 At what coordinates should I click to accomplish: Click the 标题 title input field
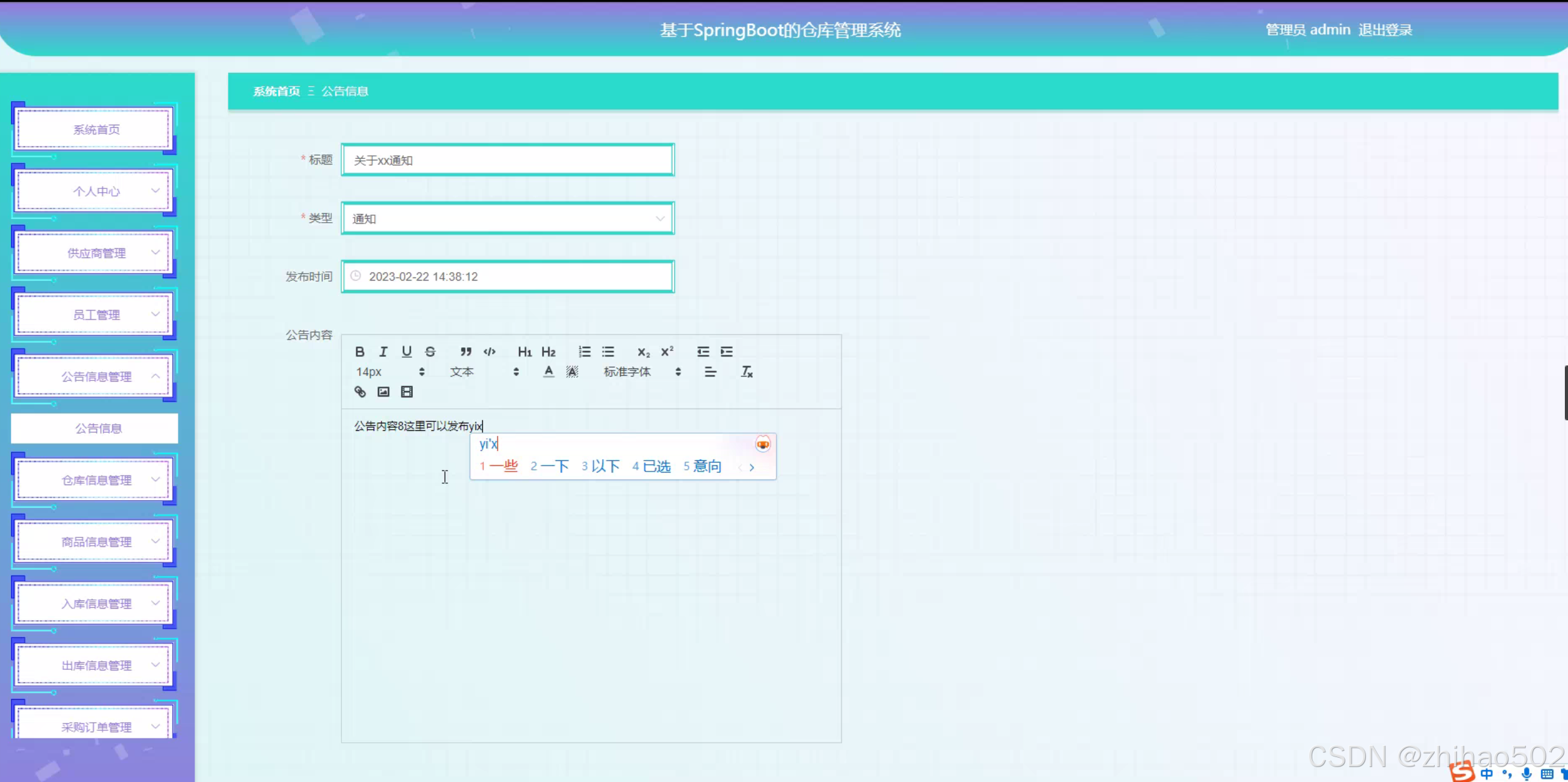(x=507, y=160)
